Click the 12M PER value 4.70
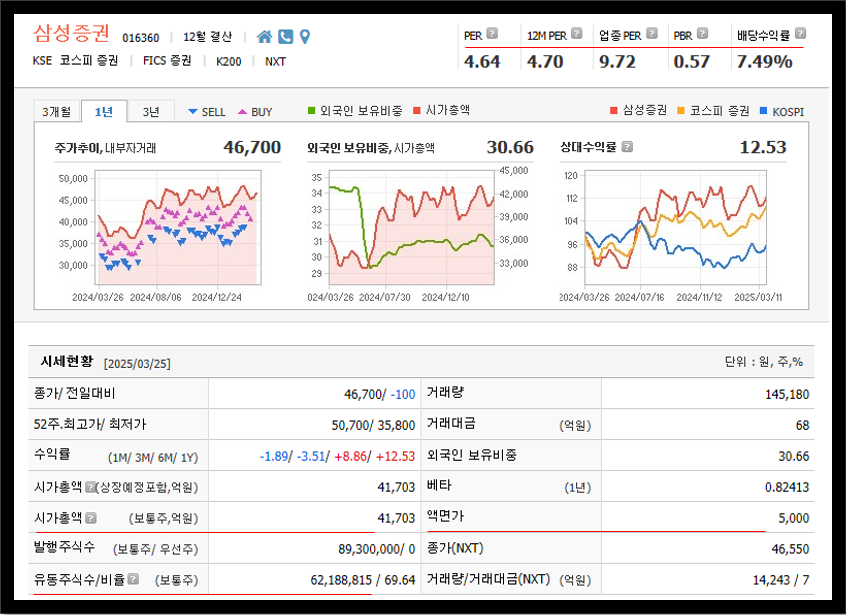 (545, 62)
